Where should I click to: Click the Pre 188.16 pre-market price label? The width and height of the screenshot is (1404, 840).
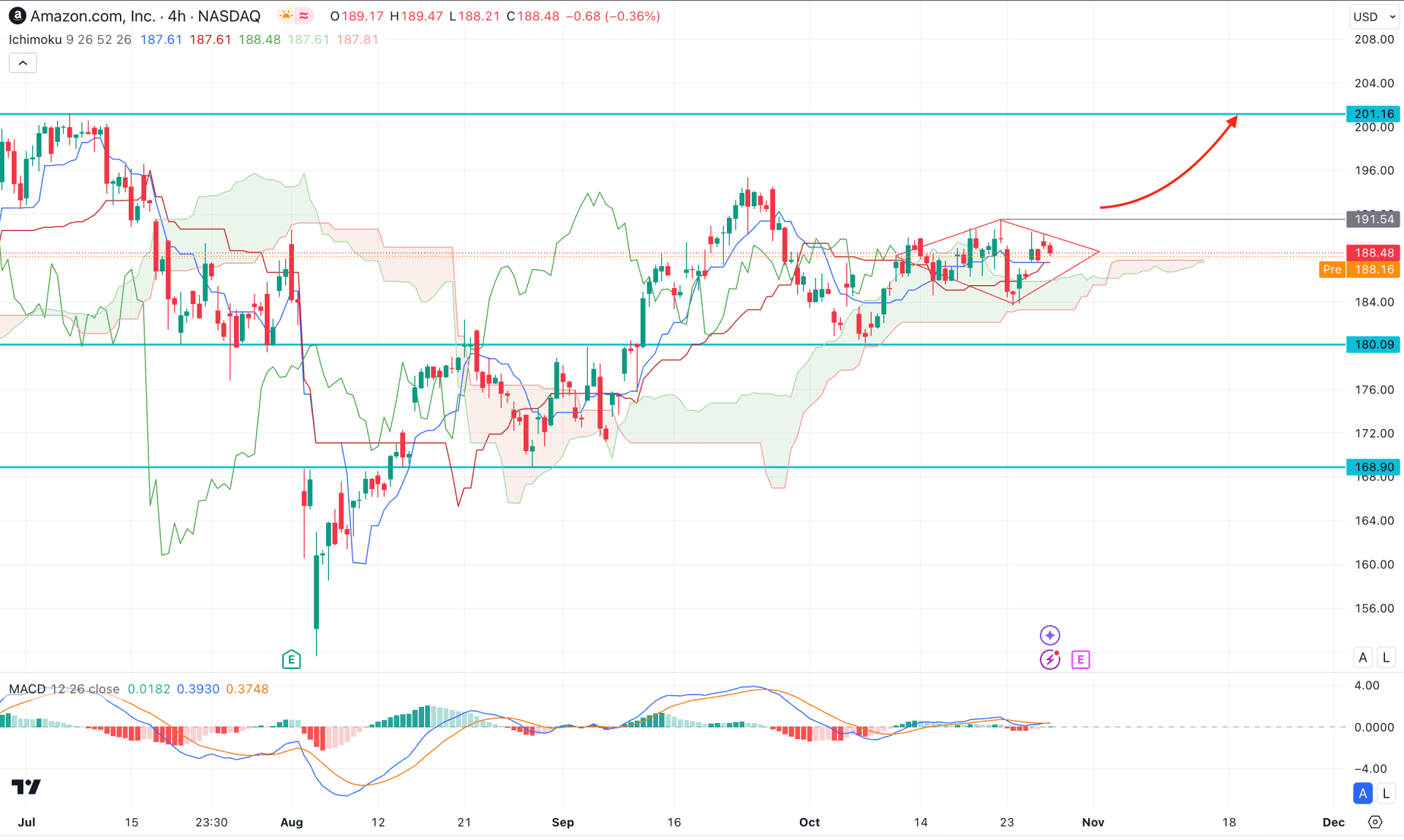(1359, 270)
